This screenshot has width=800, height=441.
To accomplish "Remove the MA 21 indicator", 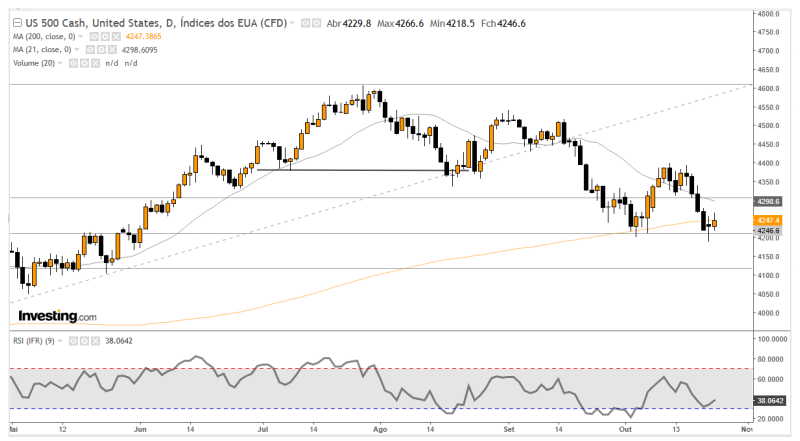I will [x=109, y=48].
